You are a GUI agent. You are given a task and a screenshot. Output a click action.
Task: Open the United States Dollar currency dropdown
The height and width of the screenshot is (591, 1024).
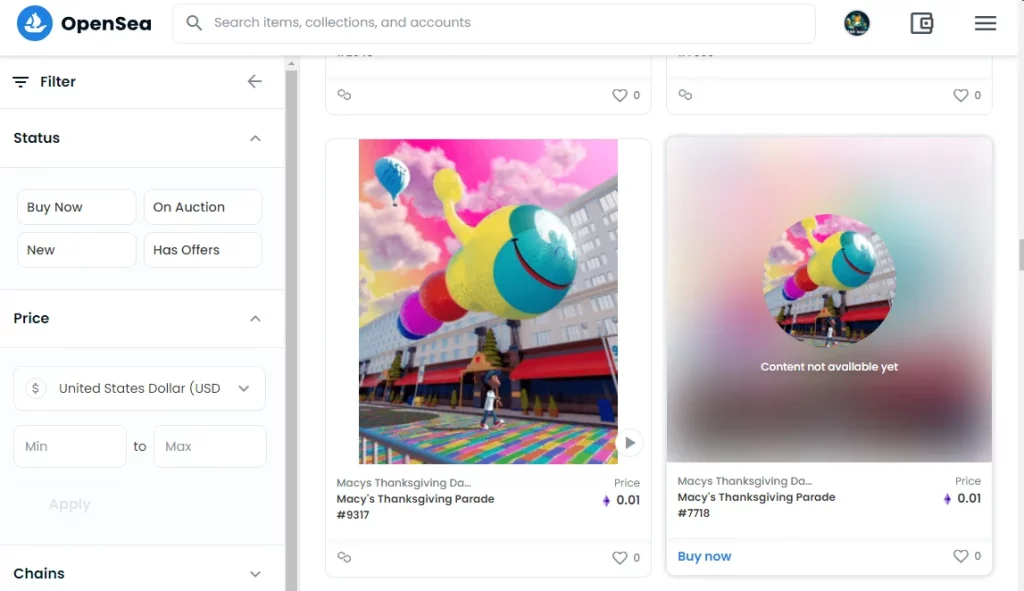pyautogui.click(x=139, y=389)
